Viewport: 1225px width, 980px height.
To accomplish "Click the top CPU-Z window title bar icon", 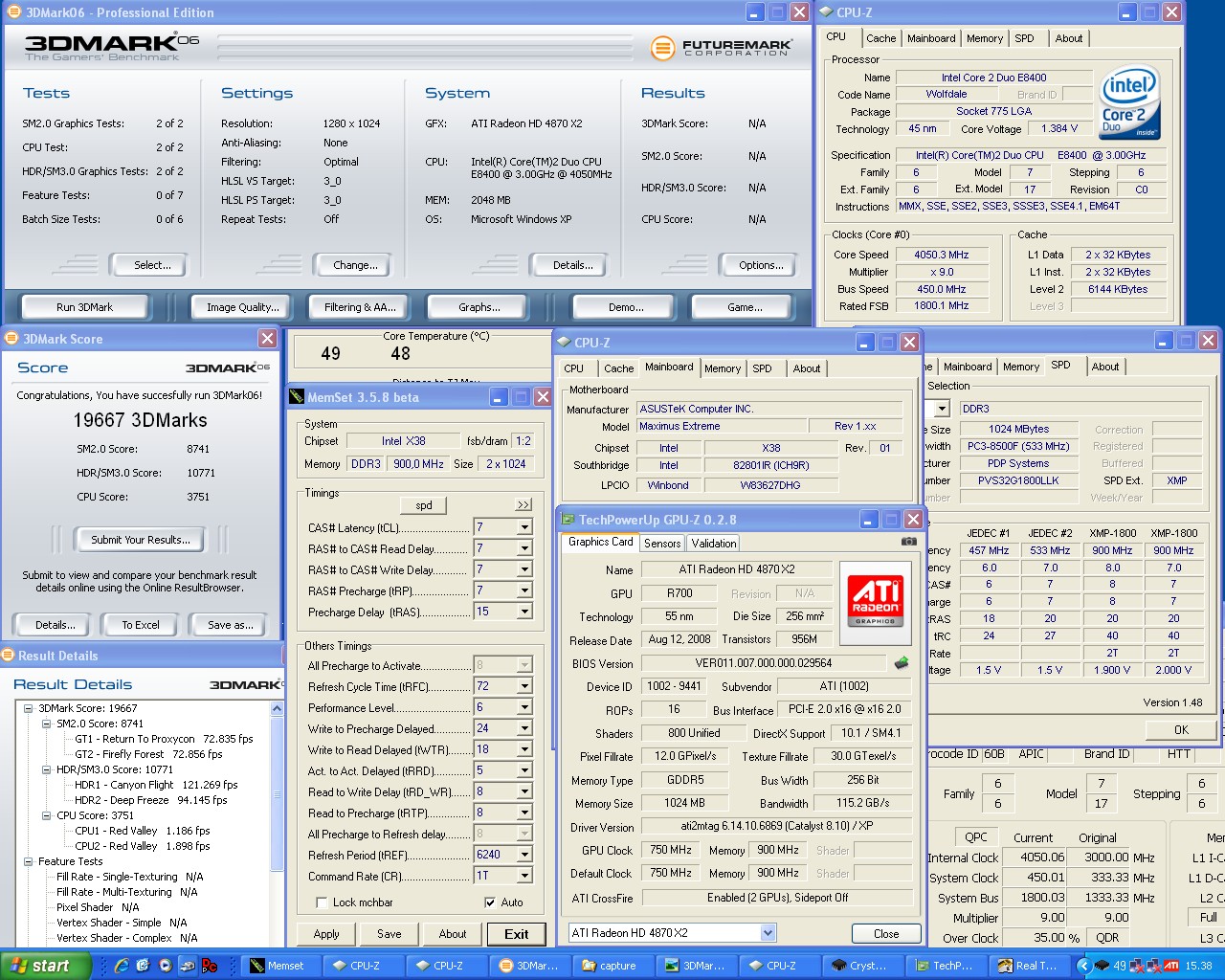I will 825,12.
